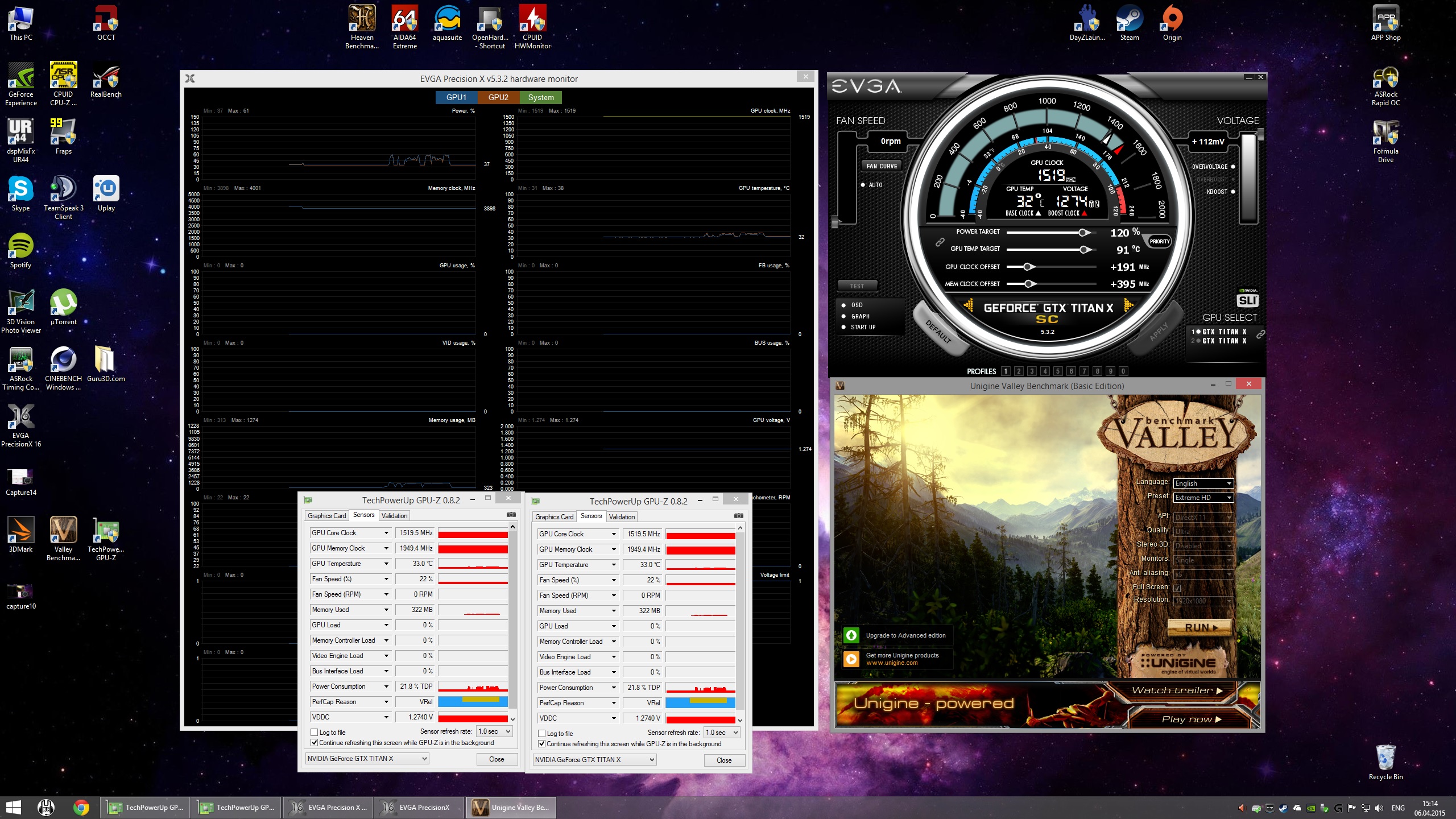Open the Language dropdown in Valley

point(1203,483)
